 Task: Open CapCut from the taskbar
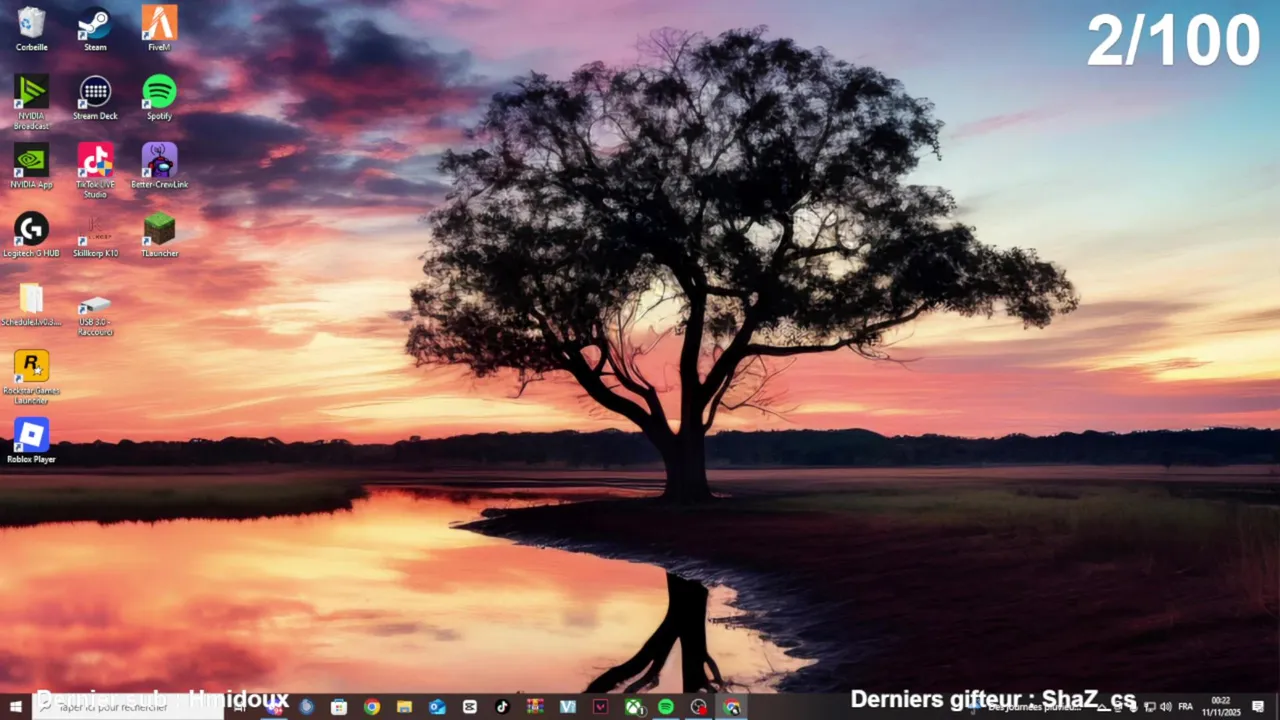point(470,707)
